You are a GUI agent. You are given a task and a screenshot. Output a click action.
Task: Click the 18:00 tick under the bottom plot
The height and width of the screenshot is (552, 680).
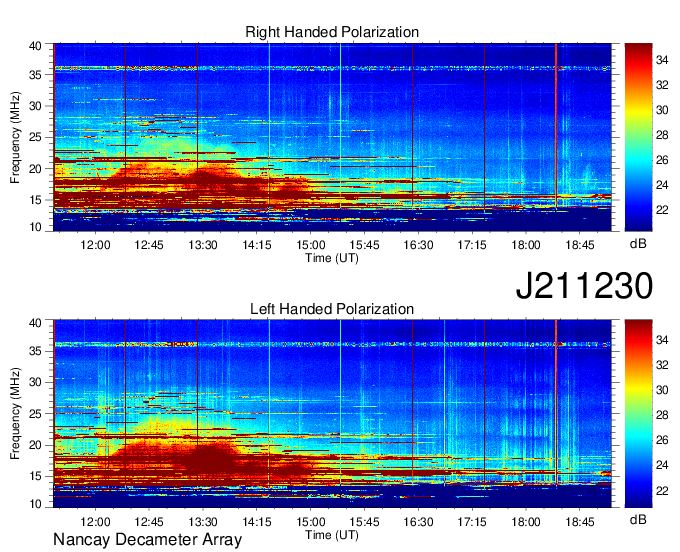(x=526, y=522)
